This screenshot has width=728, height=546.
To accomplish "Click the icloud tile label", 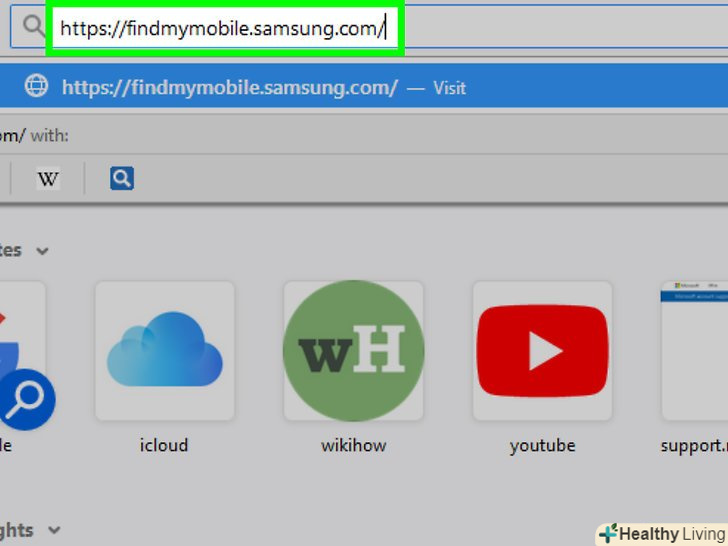I will 164,445.
